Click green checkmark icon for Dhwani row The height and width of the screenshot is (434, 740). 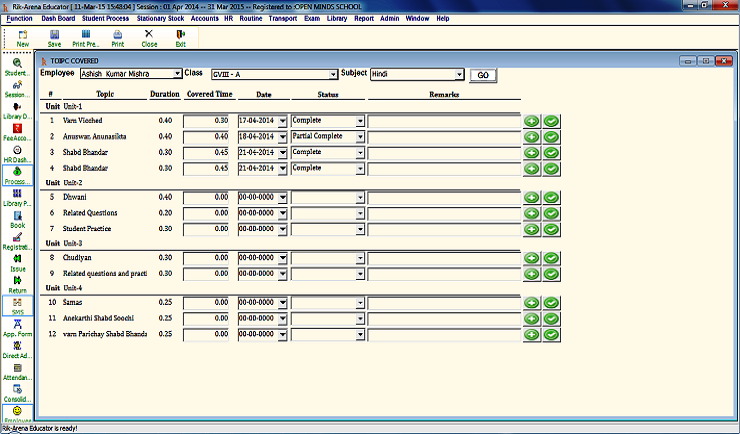pyautogui.click(x=551, y=198)
